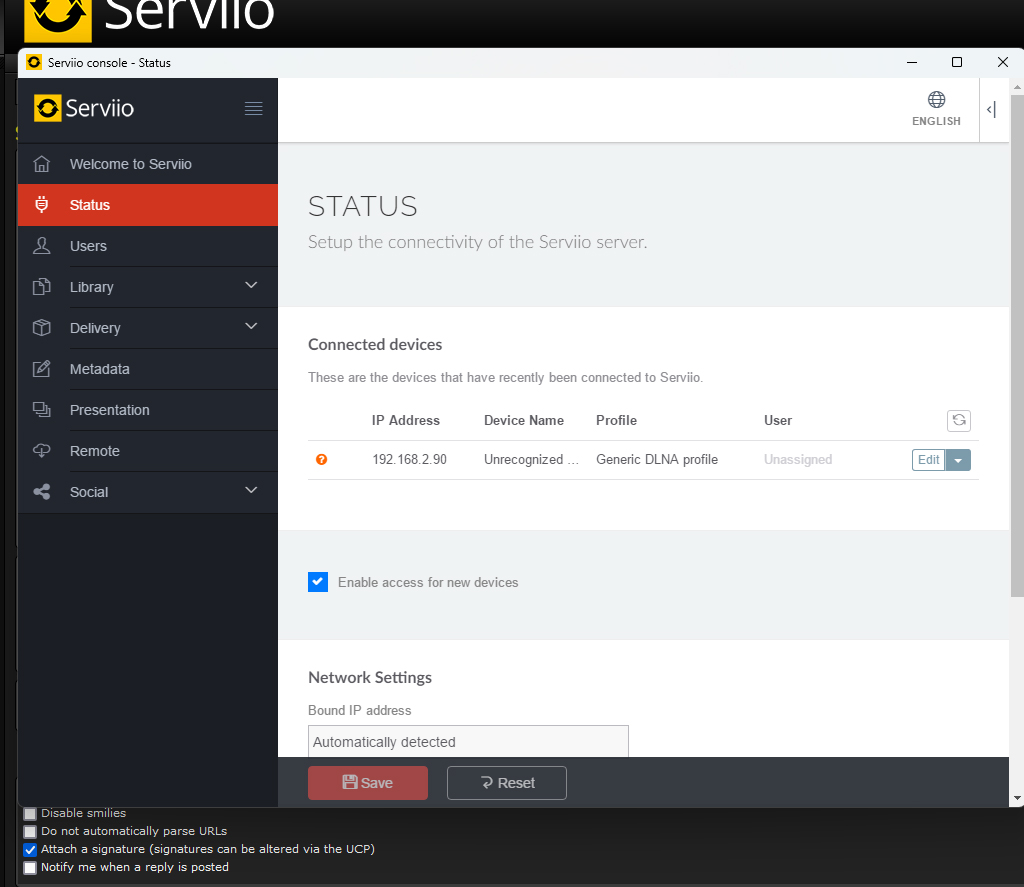The height and width of the screenshot is (887, 1024).
Task: Open the Presentation menu item
Action: point(109,410)
